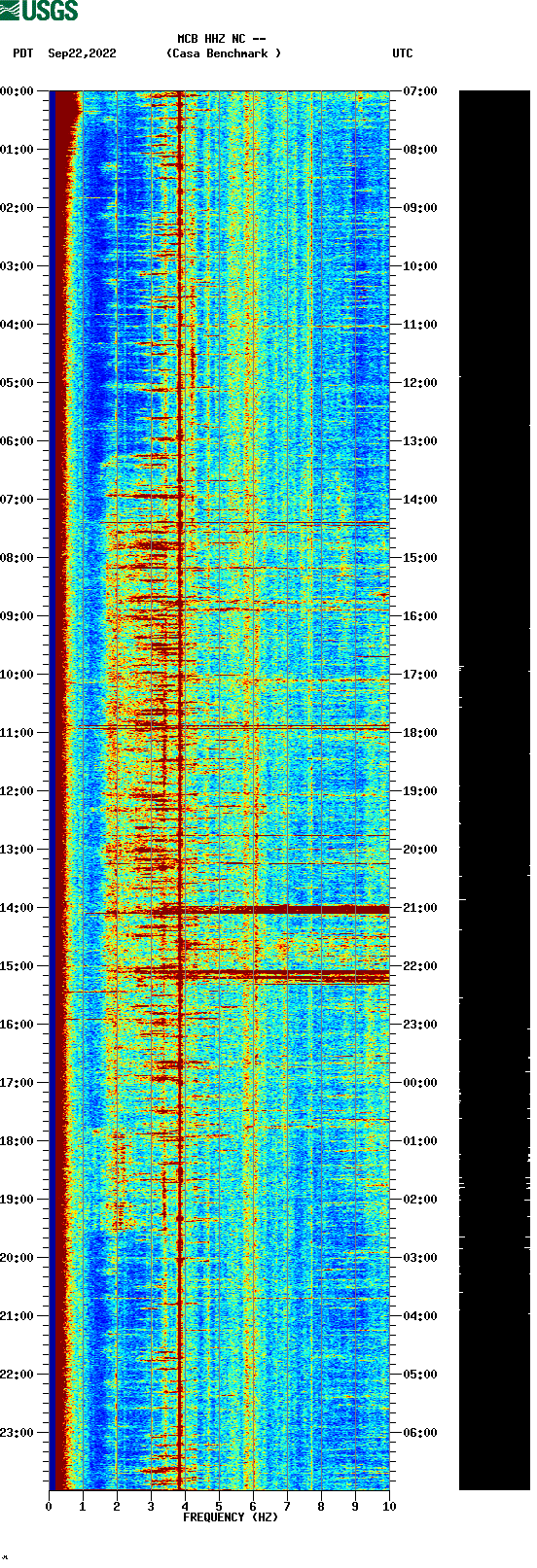Click the 21:00 UTC right-axis label

click(x=420, y=908)
